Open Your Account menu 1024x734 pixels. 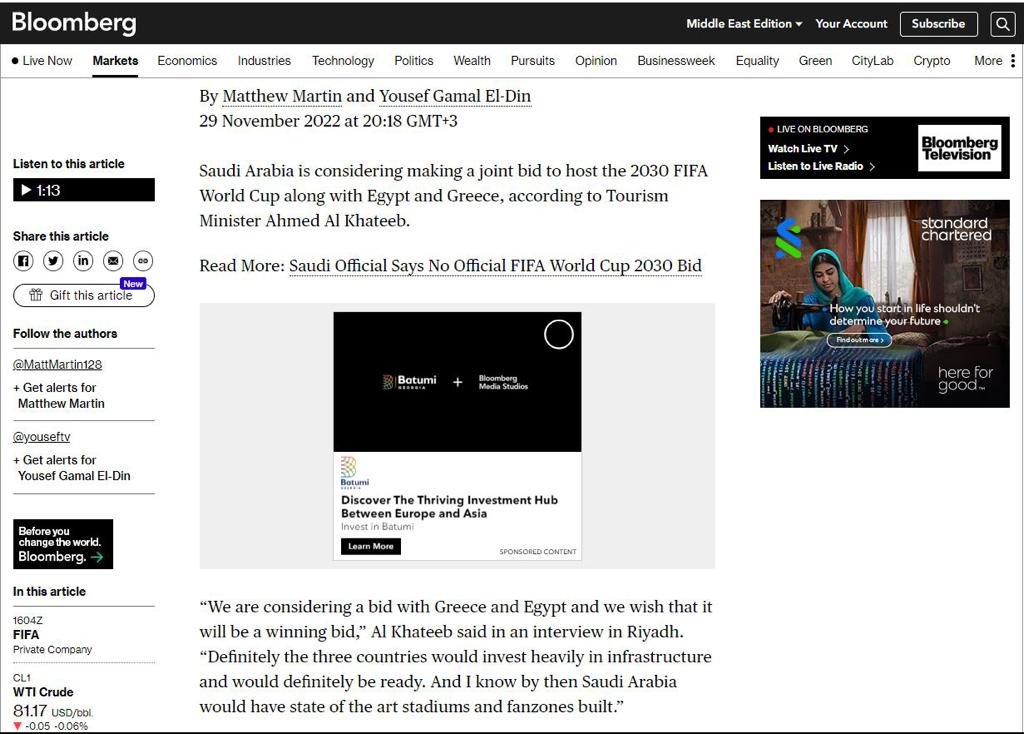click(x=851, y=24)
